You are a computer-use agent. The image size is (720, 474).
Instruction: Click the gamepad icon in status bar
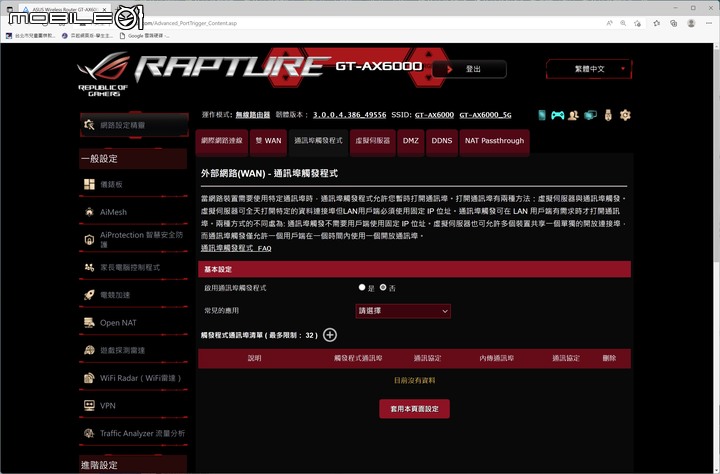557,115
